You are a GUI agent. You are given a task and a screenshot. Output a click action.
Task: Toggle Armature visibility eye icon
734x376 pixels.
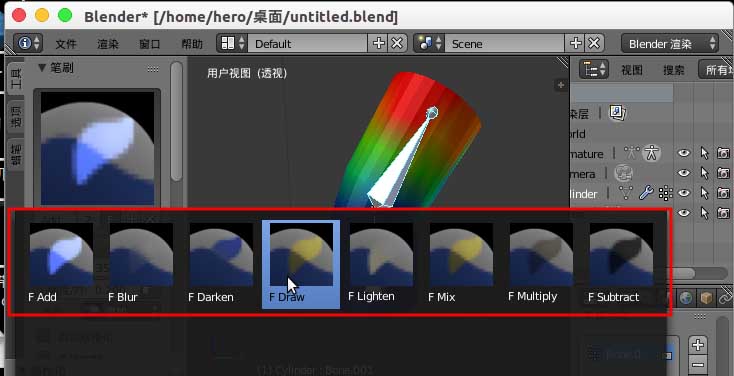(684, 154)
